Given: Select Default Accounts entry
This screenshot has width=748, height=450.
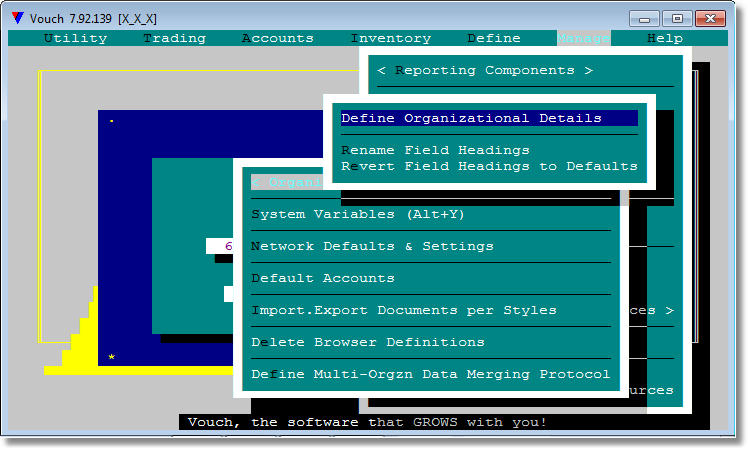Looking at the screenshot, I should click(x=323, y=278).
